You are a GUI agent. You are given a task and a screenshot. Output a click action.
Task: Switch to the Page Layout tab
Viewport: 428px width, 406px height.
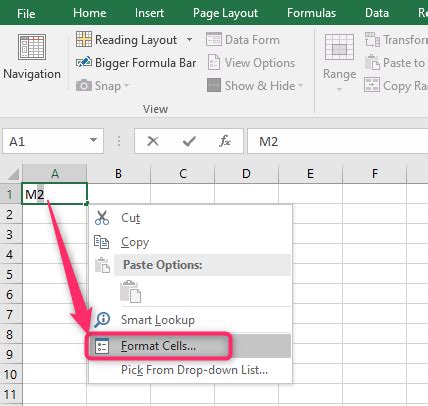225,13
